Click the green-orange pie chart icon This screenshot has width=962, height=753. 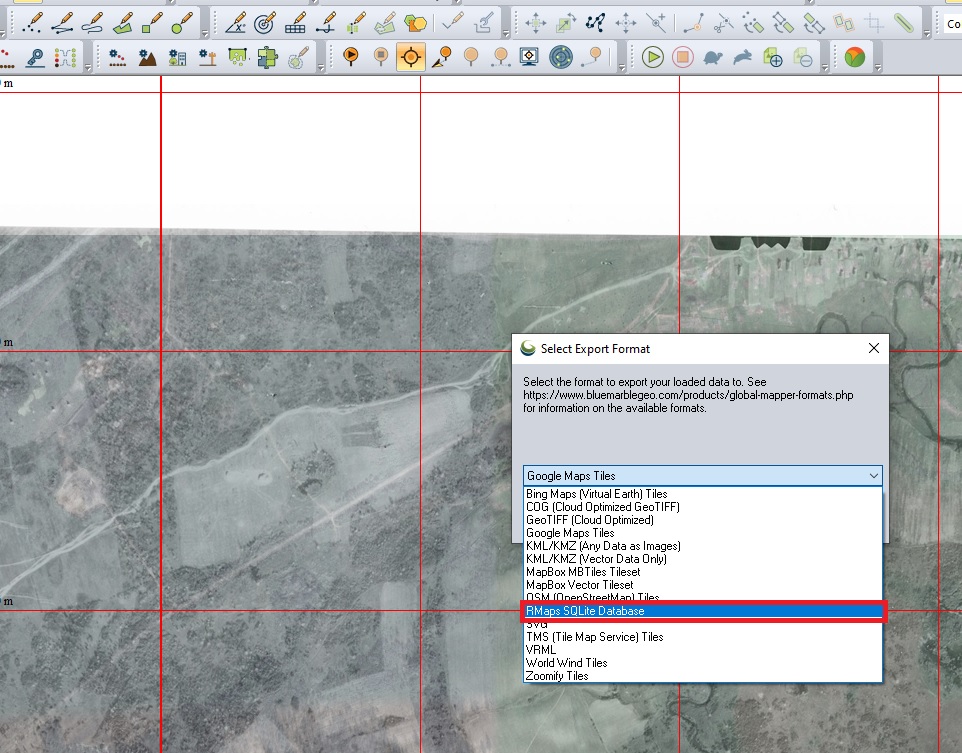(x=854, y=58)
